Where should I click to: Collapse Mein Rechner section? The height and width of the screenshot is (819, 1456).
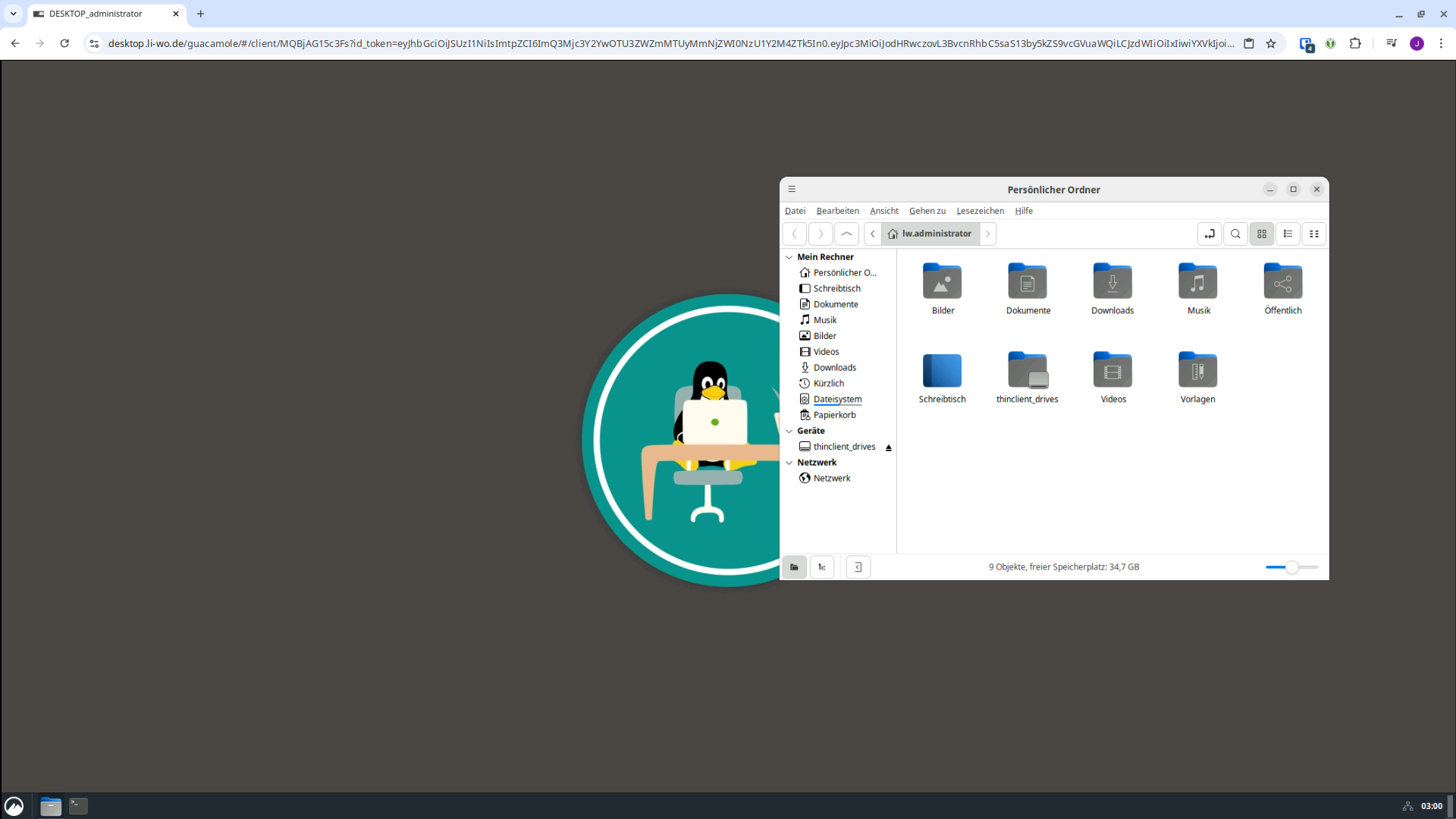tap(789, 257)
